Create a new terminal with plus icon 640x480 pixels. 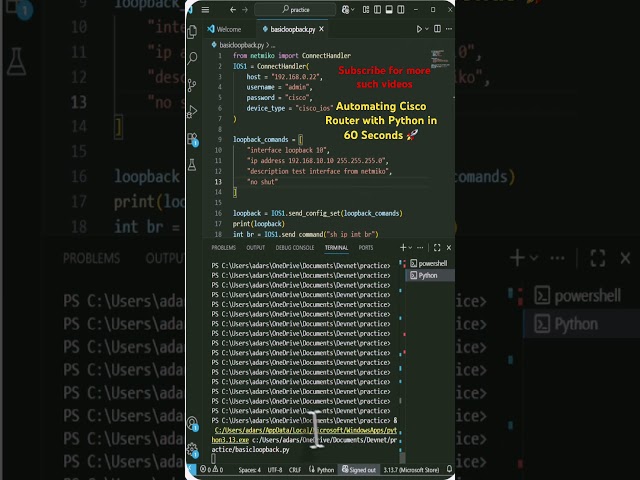tap(403, 248)
